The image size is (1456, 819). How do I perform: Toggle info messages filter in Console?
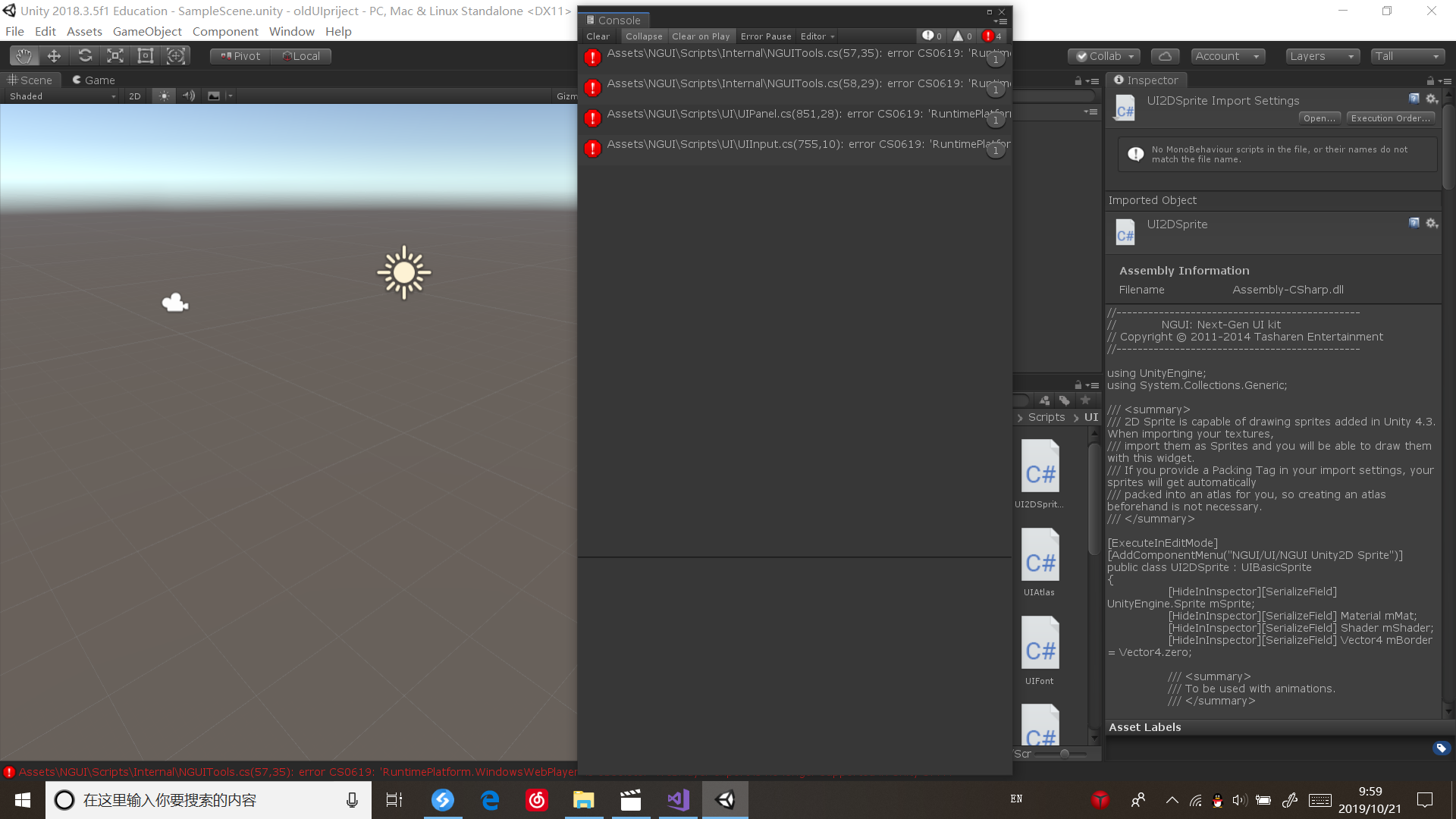coord(932,36)
